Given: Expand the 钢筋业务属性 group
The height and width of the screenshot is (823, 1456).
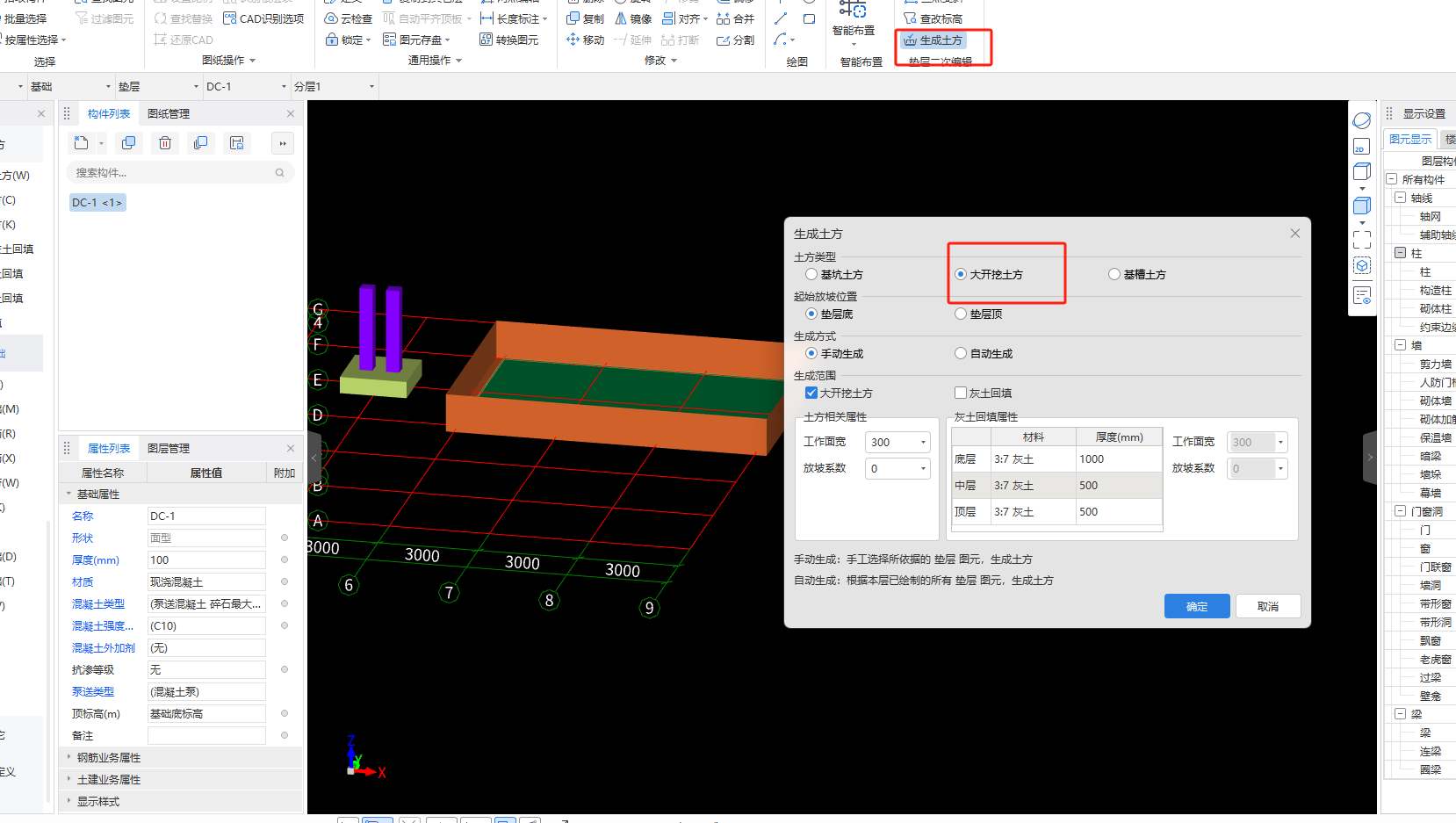Looking at the screenshot, I should click(x=69, y=756).
